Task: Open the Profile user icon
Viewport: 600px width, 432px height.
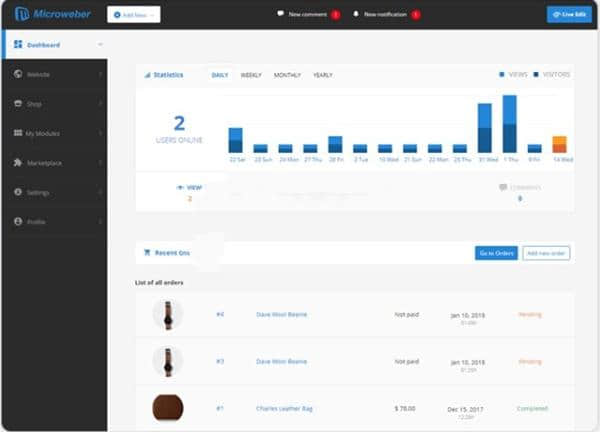Action: coord(18,221)
